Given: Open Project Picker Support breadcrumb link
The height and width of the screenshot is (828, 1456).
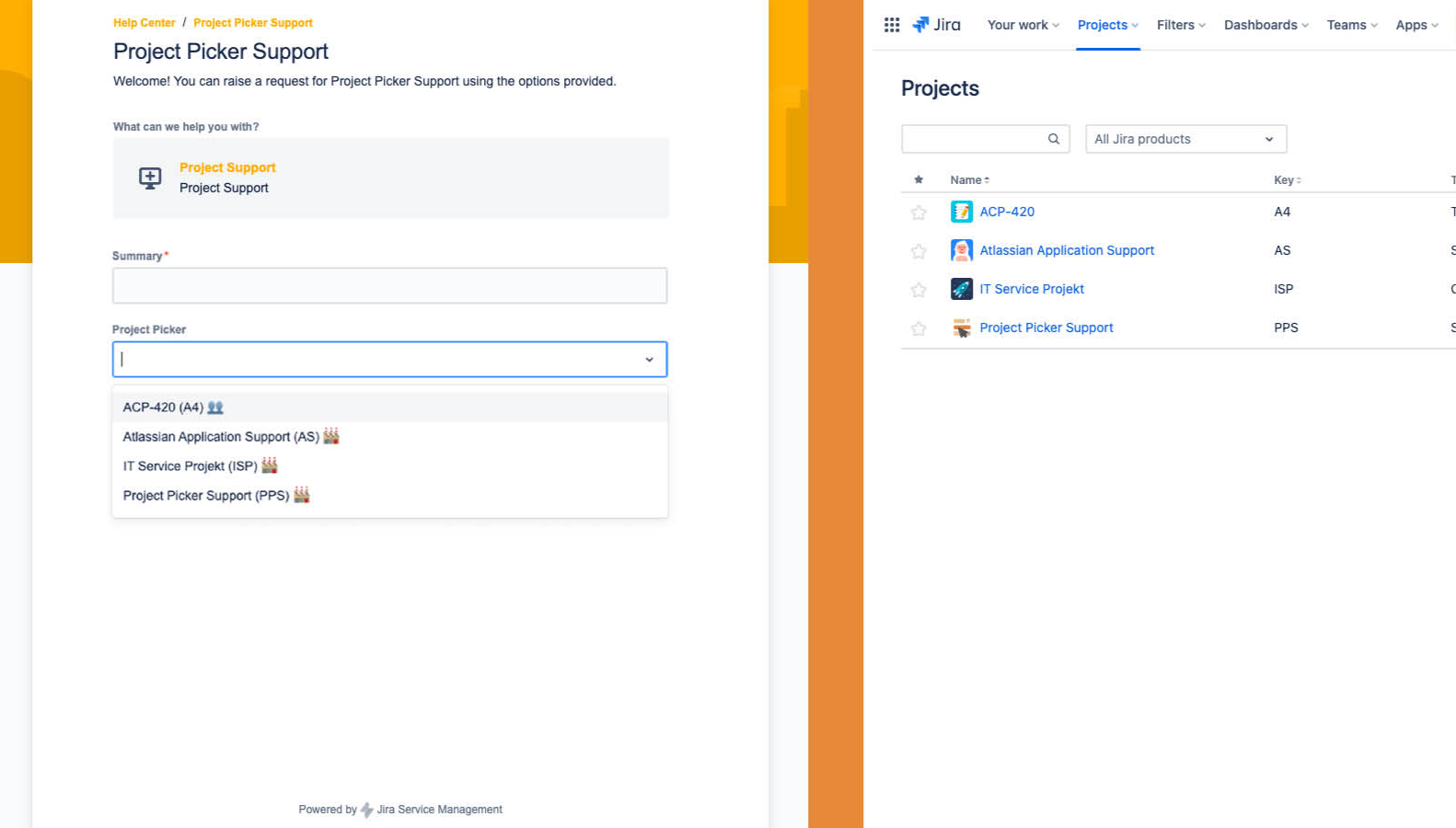Looking at the screenshot, I should pyautogui.click(x=253, y=23).
